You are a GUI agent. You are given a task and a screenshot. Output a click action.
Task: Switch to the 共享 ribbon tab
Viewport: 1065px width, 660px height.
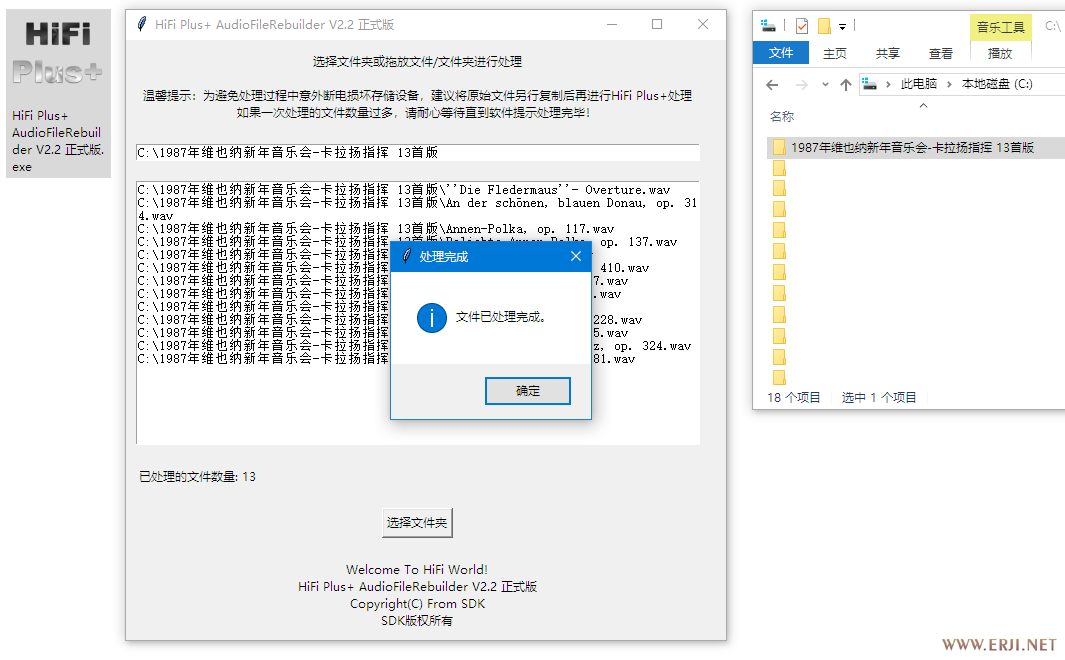[887, 53]
